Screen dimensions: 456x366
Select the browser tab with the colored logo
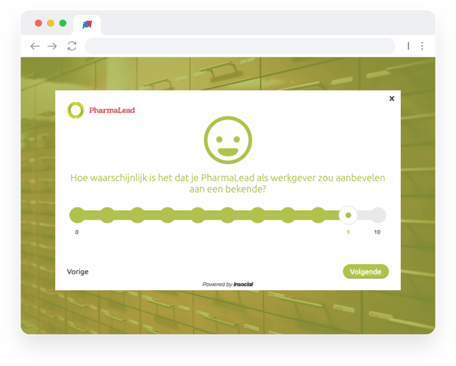[87, 25]
